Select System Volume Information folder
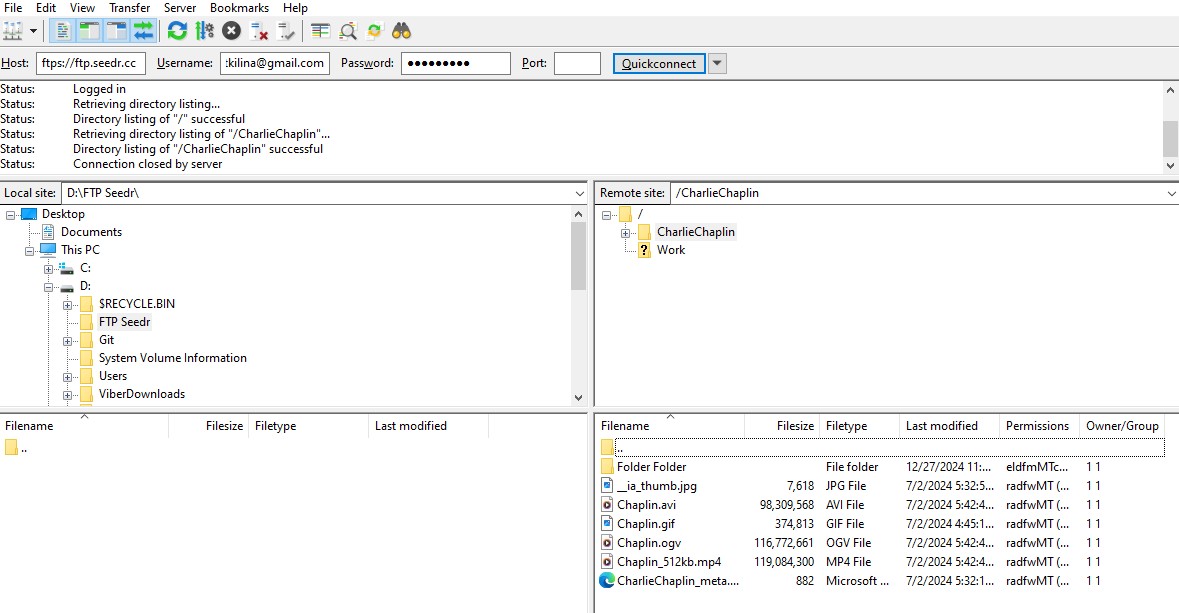 click(172, 358)
